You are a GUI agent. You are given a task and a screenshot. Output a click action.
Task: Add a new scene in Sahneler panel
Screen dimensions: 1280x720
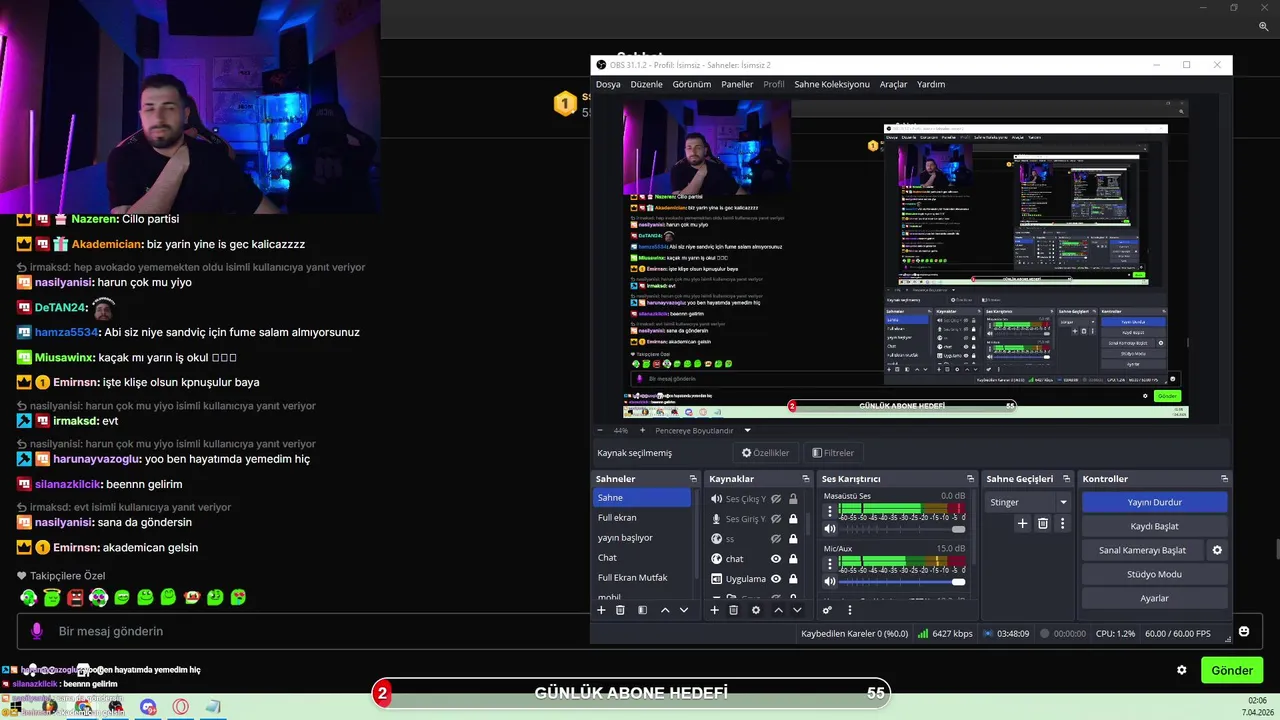coord(601,610)
